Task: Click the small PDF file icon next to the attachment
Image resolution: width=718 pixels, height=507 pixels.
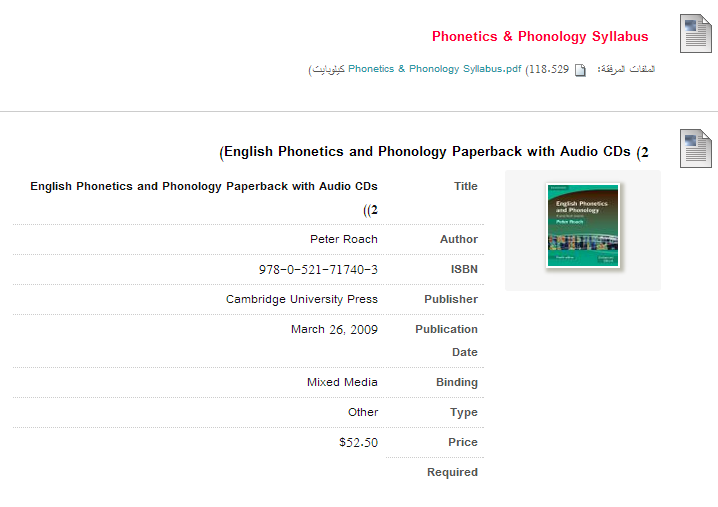Action: click(x=580, y=70)
